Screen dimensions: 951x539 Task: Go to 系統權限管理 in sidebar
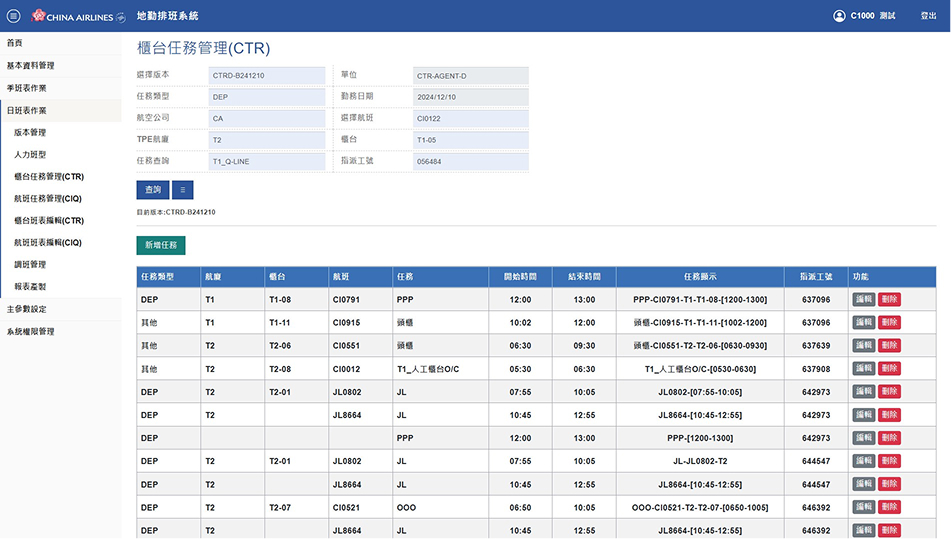pos(31,331)
